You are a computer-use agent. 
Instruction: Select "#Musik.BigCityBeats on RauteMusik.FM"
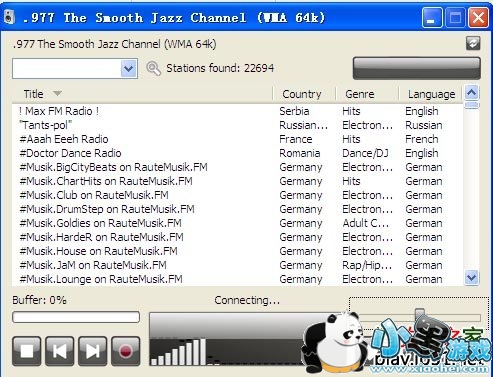pyautogui.click(x=237, y=167)
